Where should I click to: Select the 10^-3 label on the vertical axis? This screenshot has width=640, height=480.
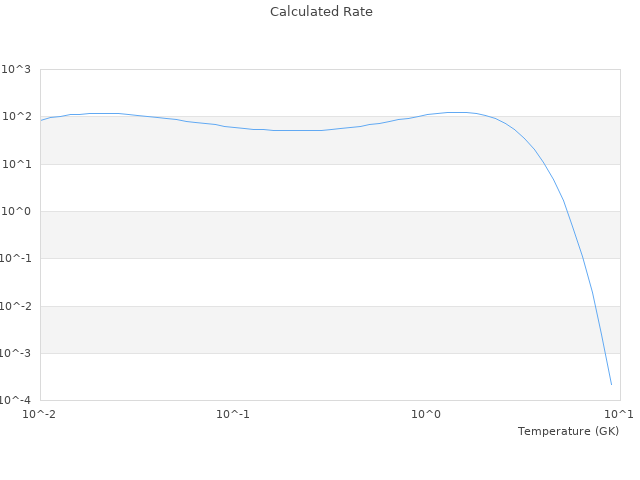(15, 353)
